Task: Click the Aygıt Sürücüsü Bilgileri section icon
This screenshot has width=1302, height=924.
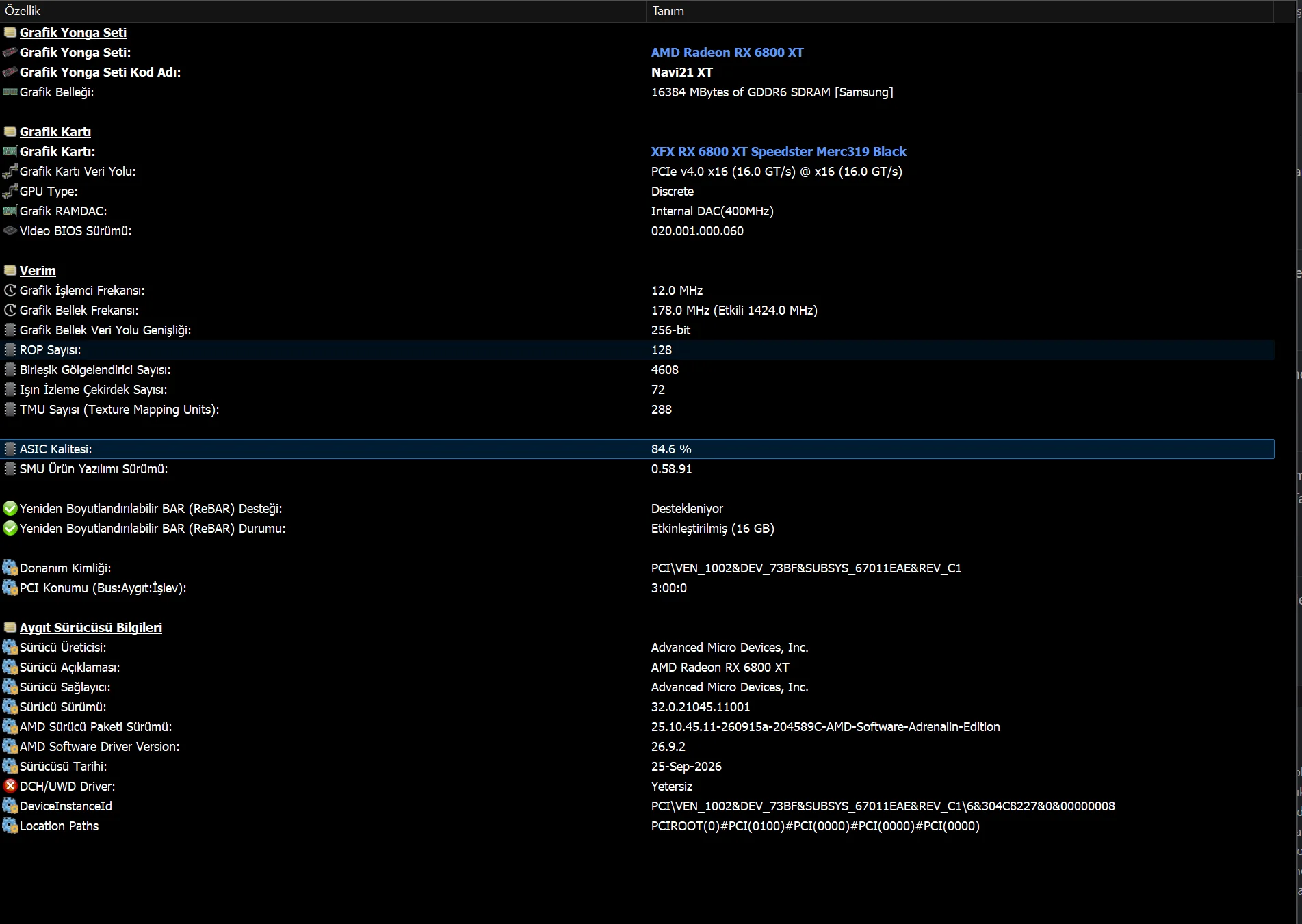Action: coord(10,627)
